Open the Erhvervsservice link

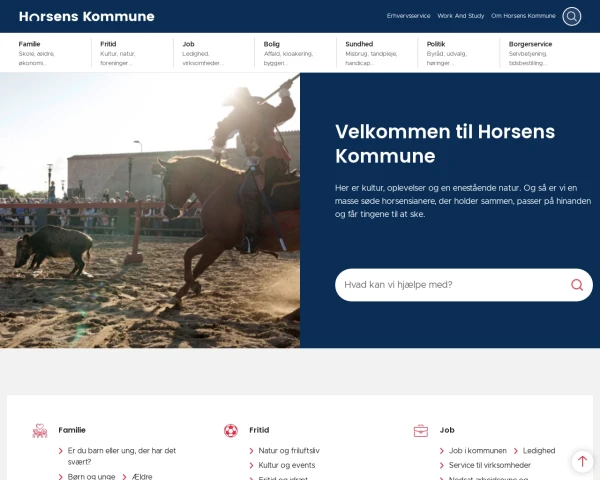[408, 16]
